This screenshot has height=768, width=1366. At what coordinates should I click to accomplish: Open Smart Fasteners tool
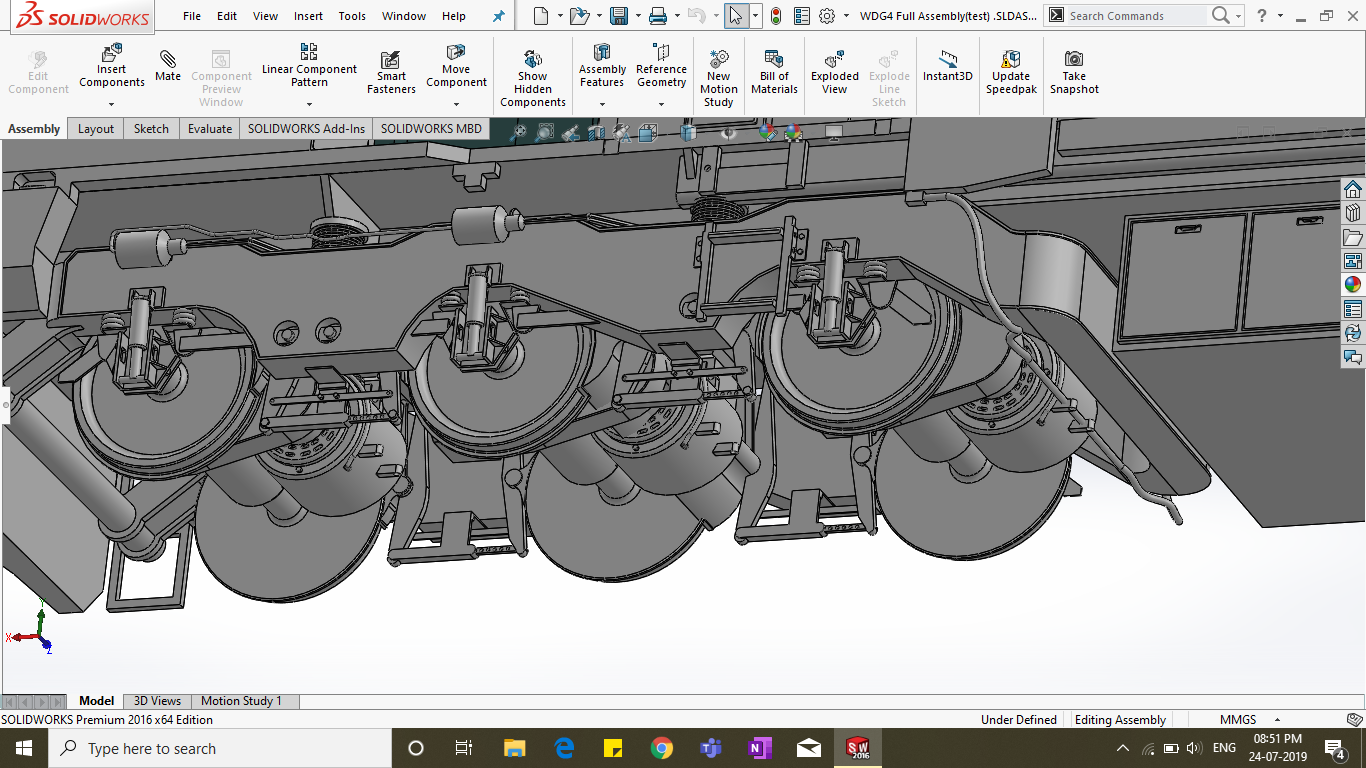[391, 62]
